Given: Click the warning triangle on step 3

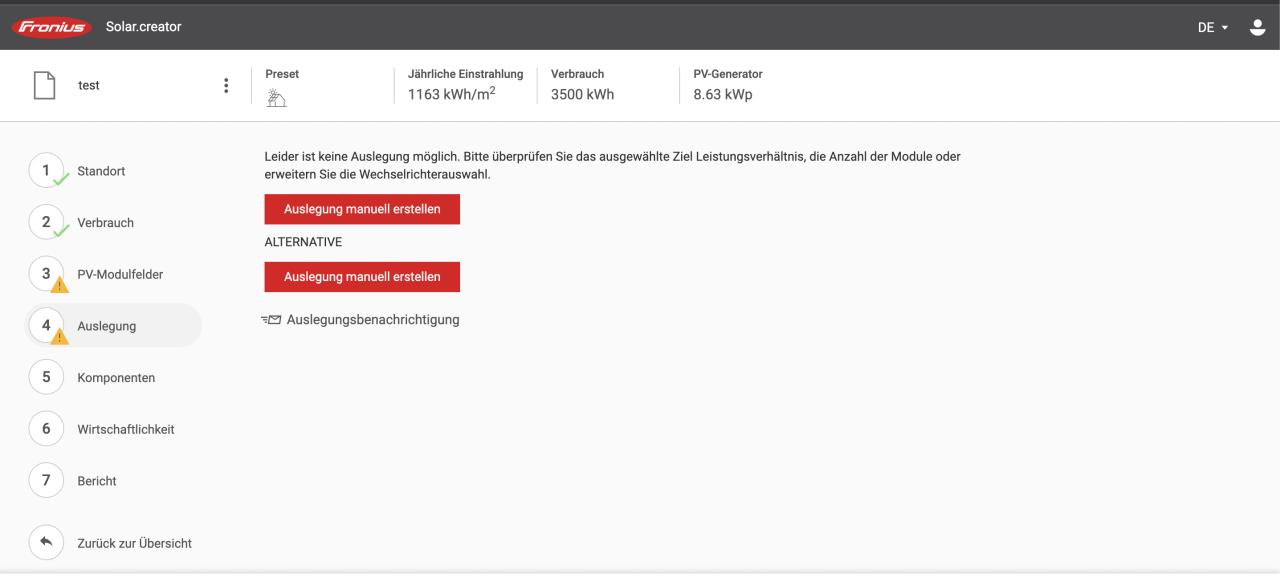Looking at the screenshot, I should pos(59,285).
